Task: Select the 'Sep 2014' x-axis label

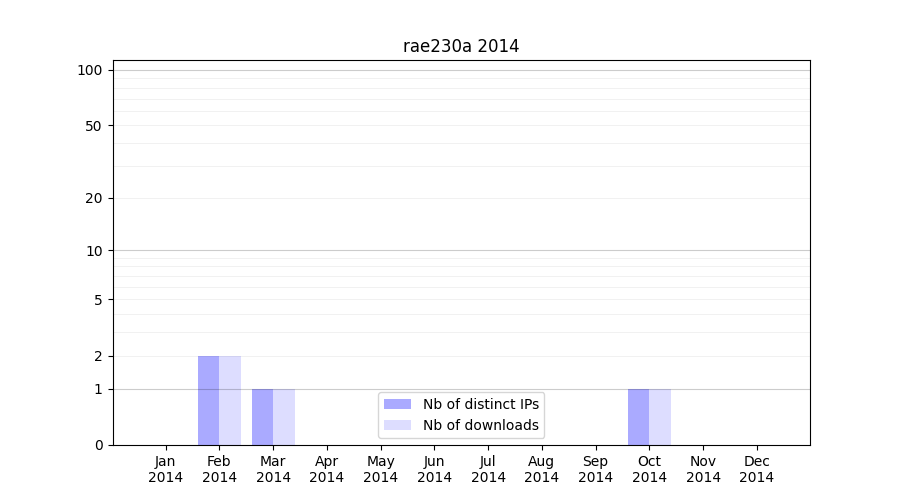Action: click(x=595, y=469)
